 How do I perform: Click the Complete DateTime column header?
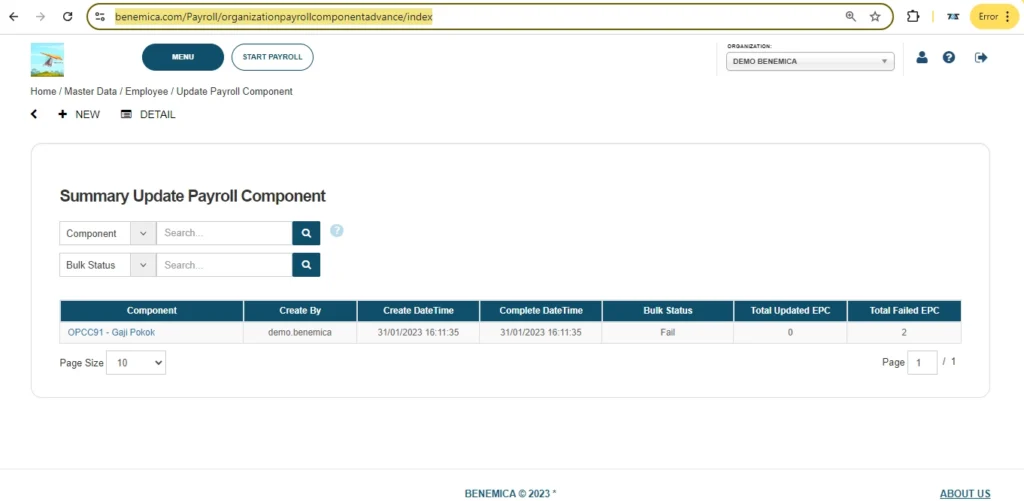pos(541,311)
